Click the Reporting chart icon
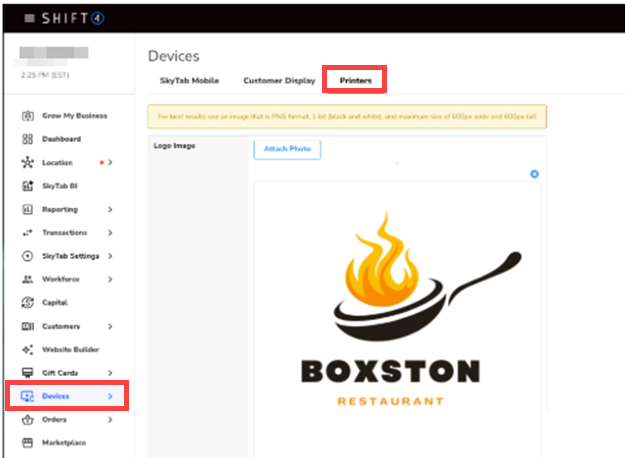The height and width of the screenshot is (458, 625). pos(28,209)
